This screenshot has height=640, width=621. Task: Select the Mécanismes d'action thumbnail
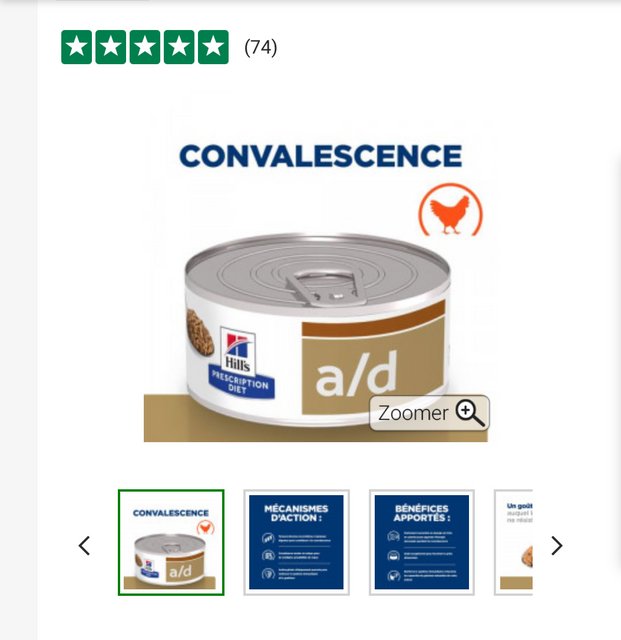296,542
